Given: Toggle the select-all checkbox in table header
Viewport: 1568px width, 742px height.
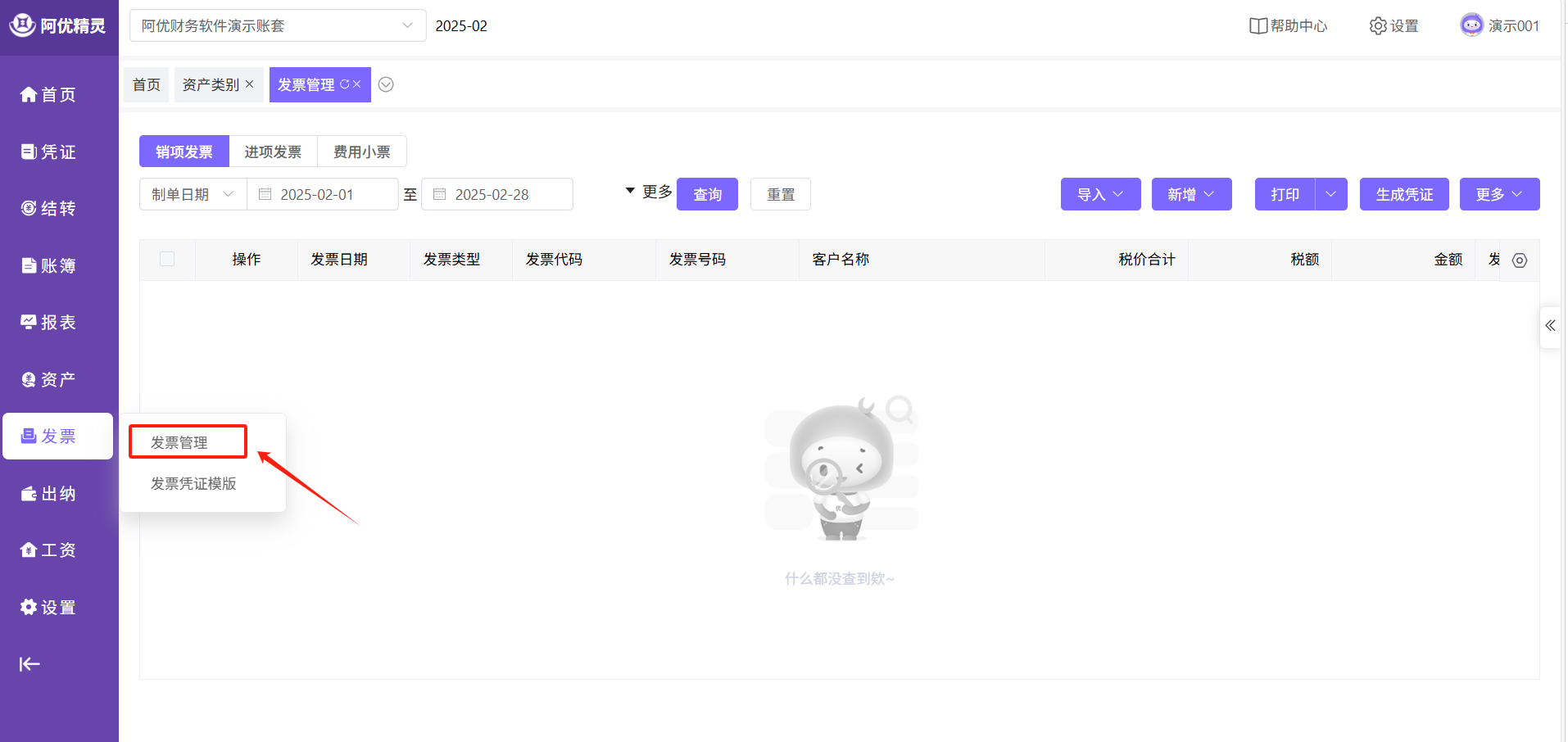Looking at the screenshot, I should click(167, 260).
